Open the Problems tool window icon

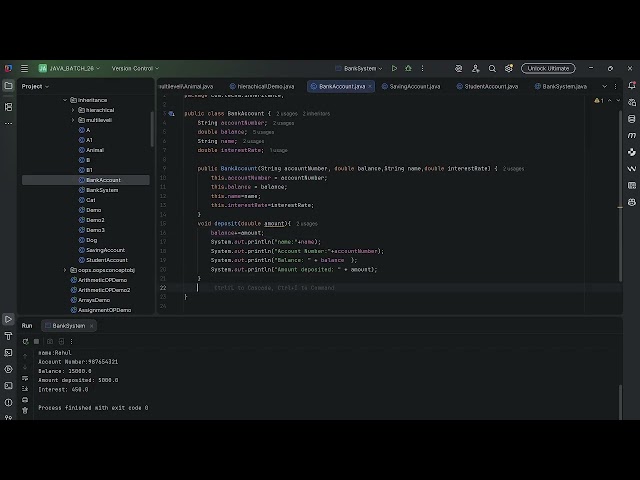tap(8, 402)
